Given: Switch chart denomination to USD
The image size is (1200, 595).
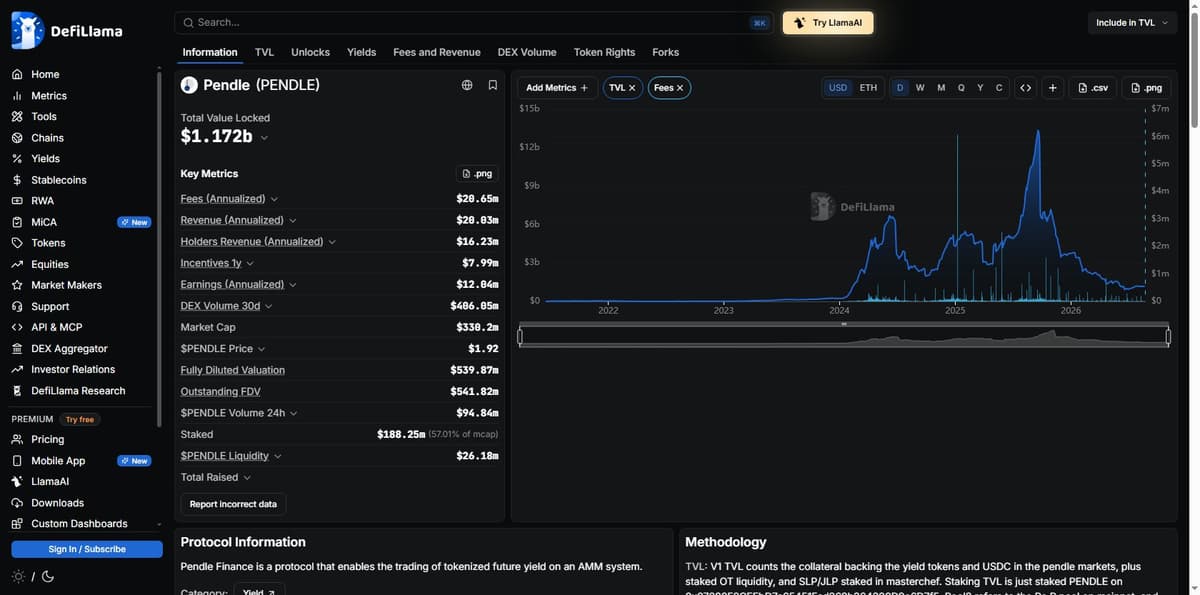Looking at the screenshot, I should (838, 88).
